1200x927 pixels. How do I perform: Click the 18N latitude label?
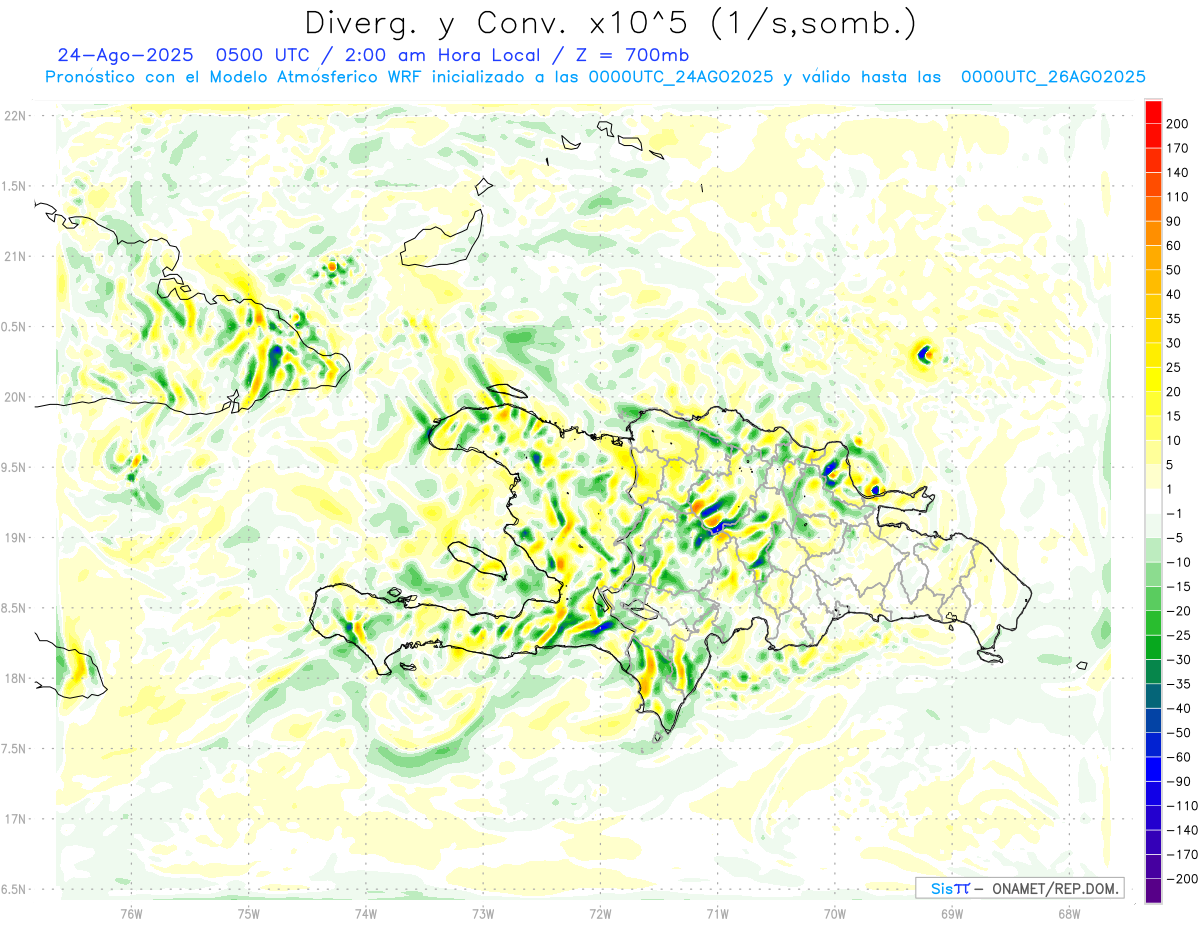click(14, 678)
